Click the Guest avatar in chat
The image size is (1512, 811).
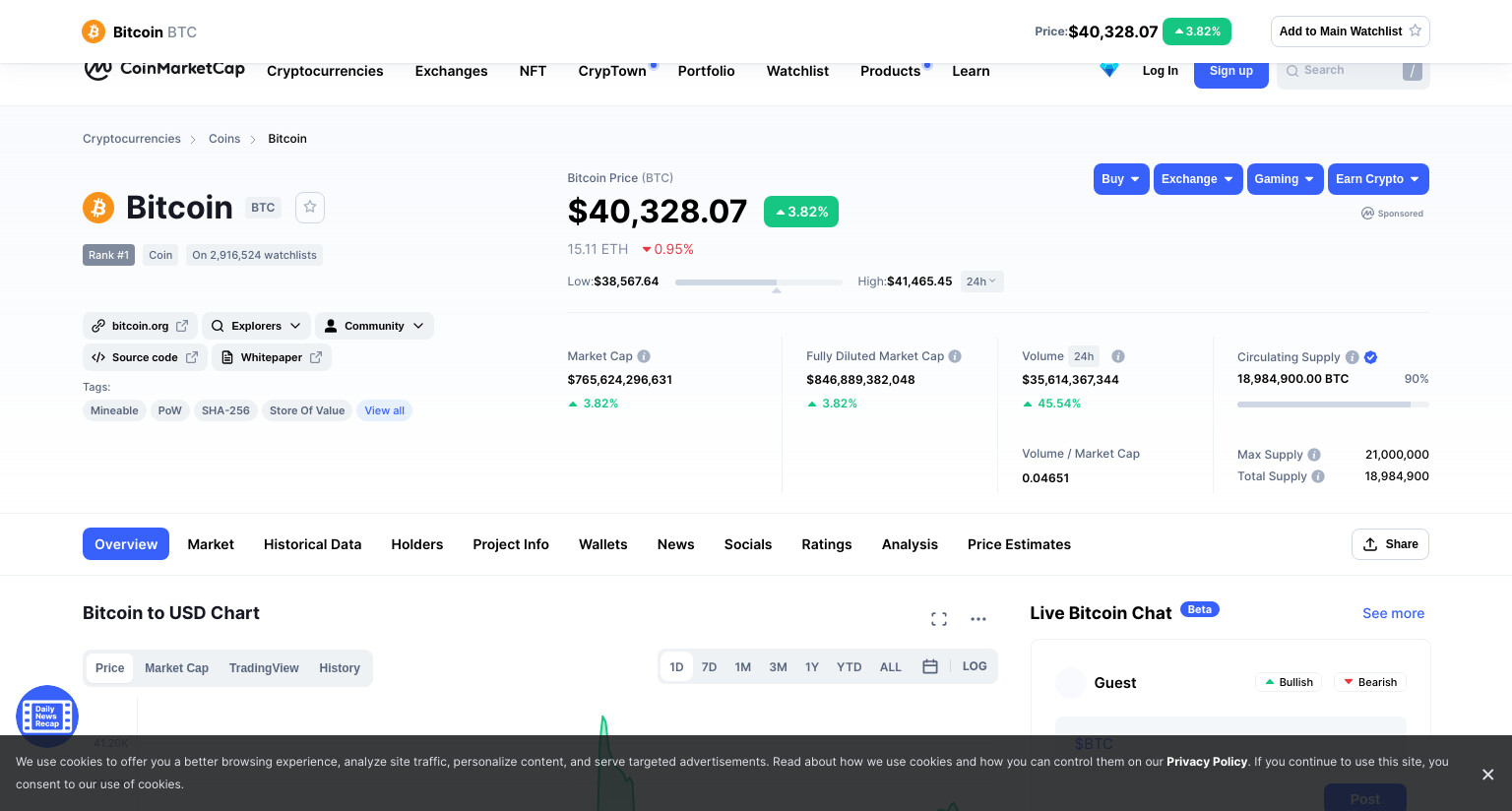click(1071, 682)
